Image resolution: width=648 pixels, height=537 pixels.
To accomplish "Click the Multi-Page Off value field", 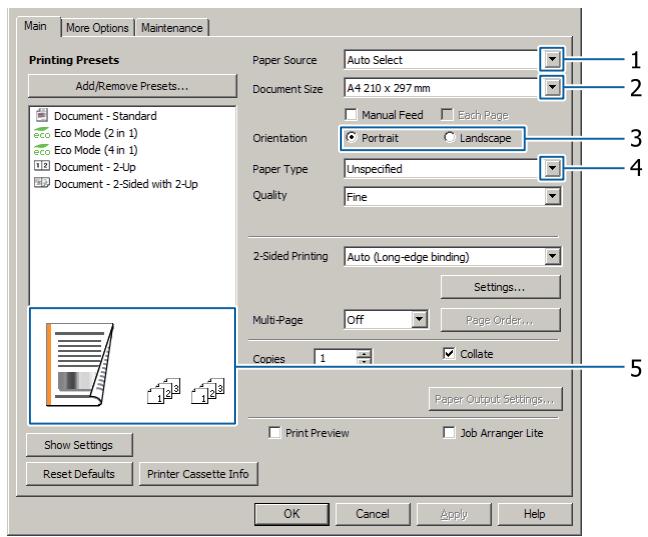I will click(377, 320).
